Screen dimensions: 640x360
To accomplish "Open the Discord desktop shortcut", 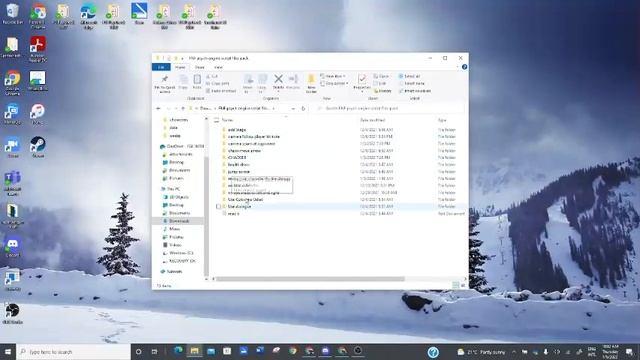I will 12,247.
